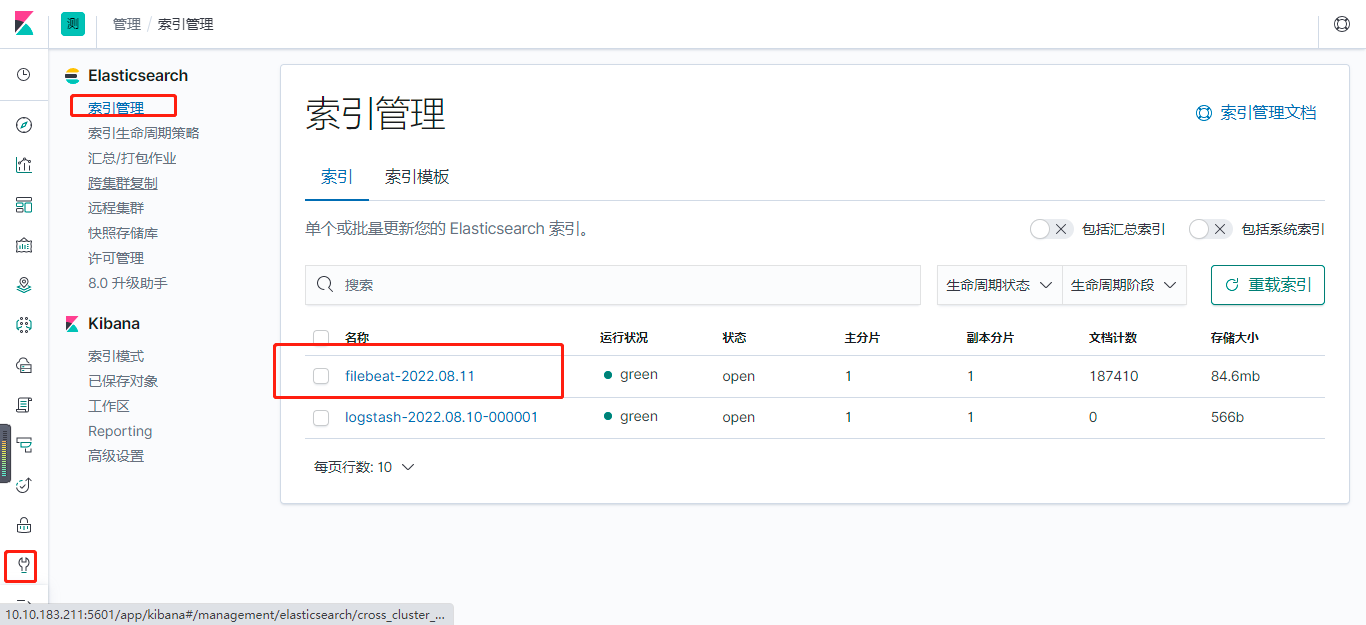The image size is (1366, 625).
Task: Select 已保存对象 under Kibana
Action: point(123,381)
